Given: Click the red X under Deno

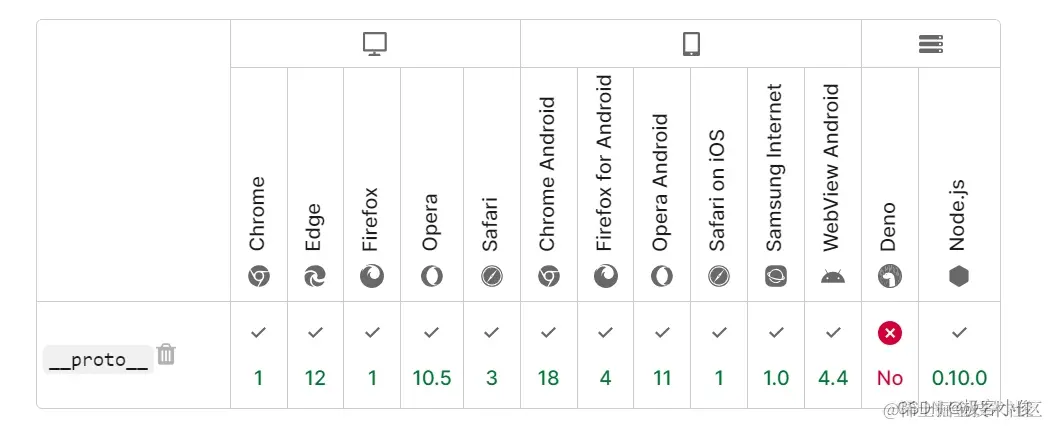Looking at the screenshot, I should pos(890,332).
